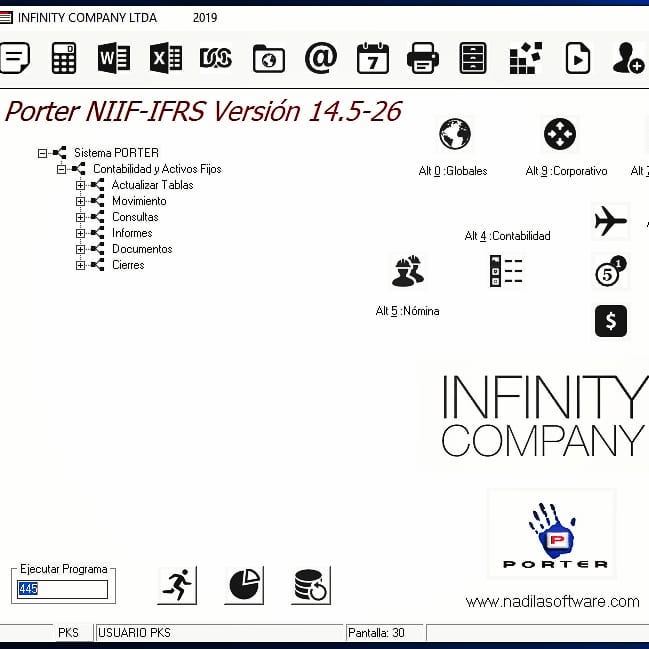The width and height of the screenshot is (649, 649).
Task: Click the Infinity Company logo image
Action: click(545, 415)
